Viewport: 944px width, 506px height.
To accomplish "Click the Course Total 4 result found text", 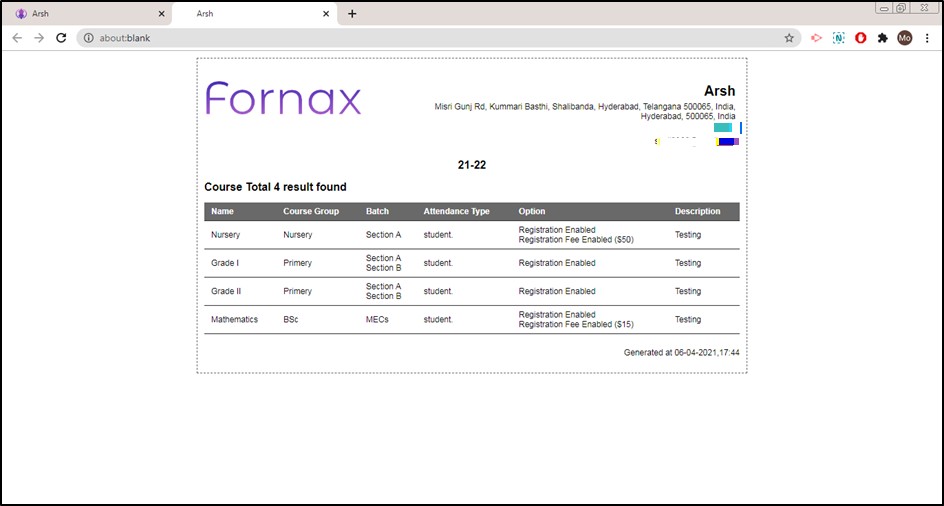I will [276, 187].
